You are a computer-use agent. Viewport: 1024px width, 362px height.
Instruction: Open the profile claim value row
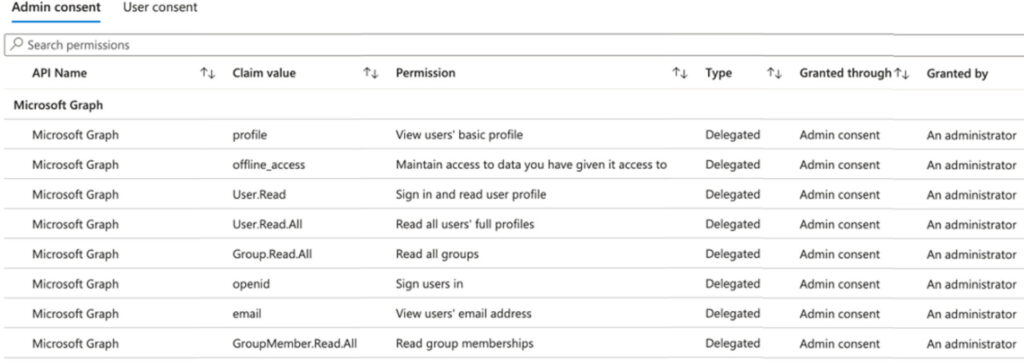(x=512, y=135)
